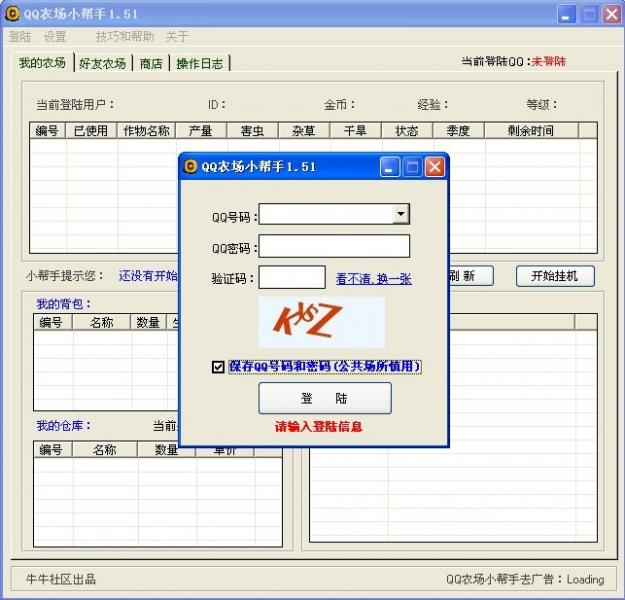Click 编号 header in 我的背包 table
This screenshot has width=625, height=600.
pos(51,322)
